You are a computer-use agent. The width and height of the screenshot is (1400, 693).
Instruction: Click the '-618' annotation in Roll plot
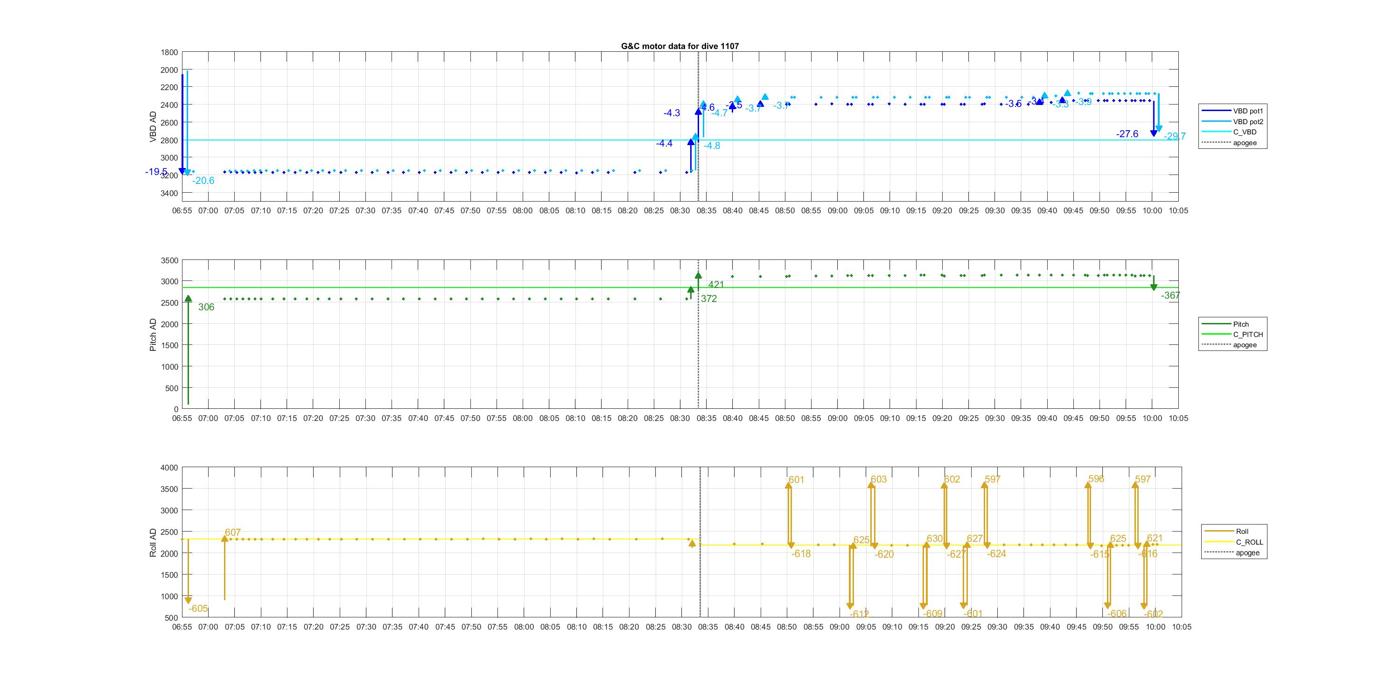coord(801,554)
